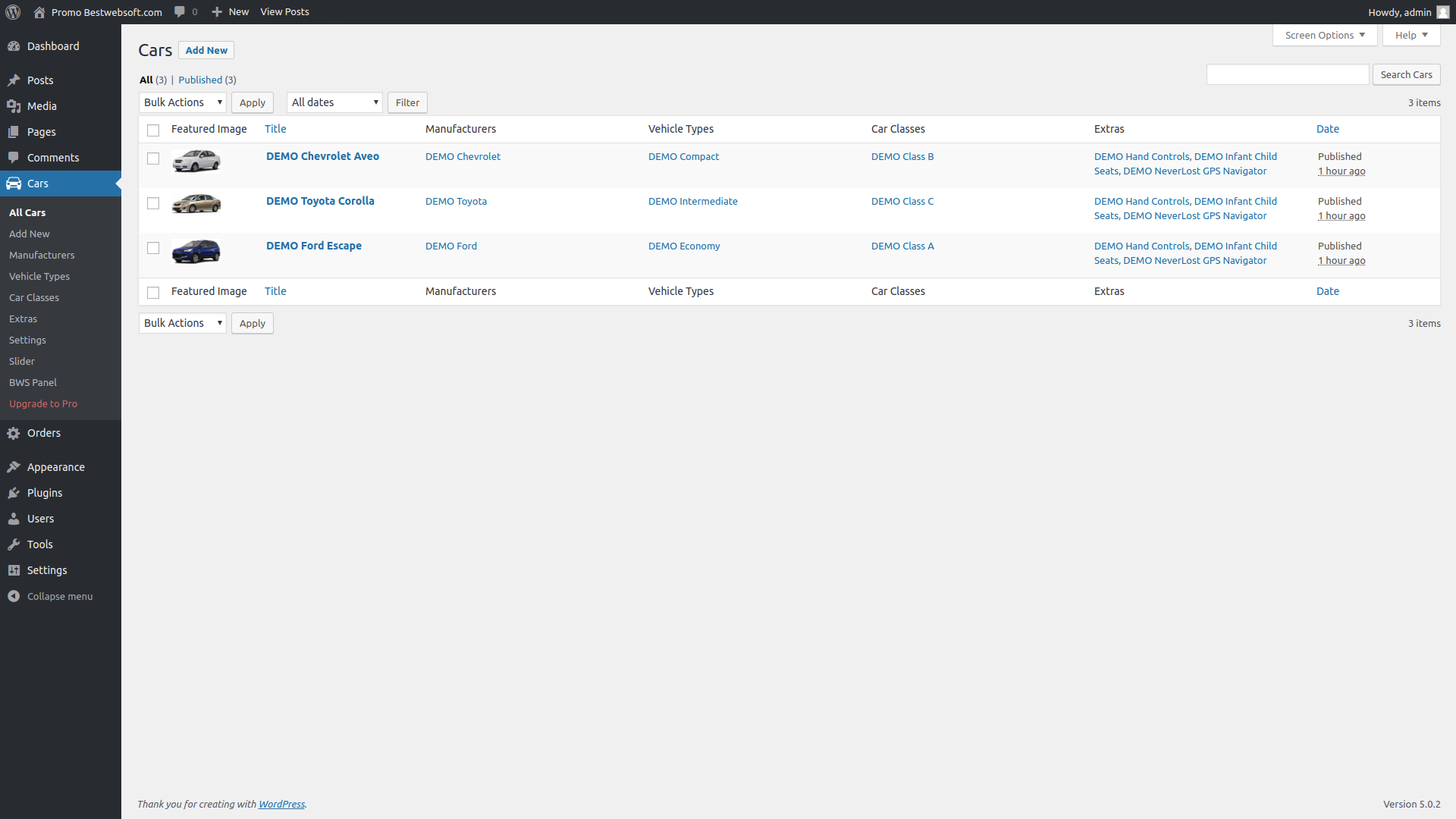This screenshot has height=819, width=1456.
Task: Click the plus New icon in admin bar
Action: tap(217, 12)
